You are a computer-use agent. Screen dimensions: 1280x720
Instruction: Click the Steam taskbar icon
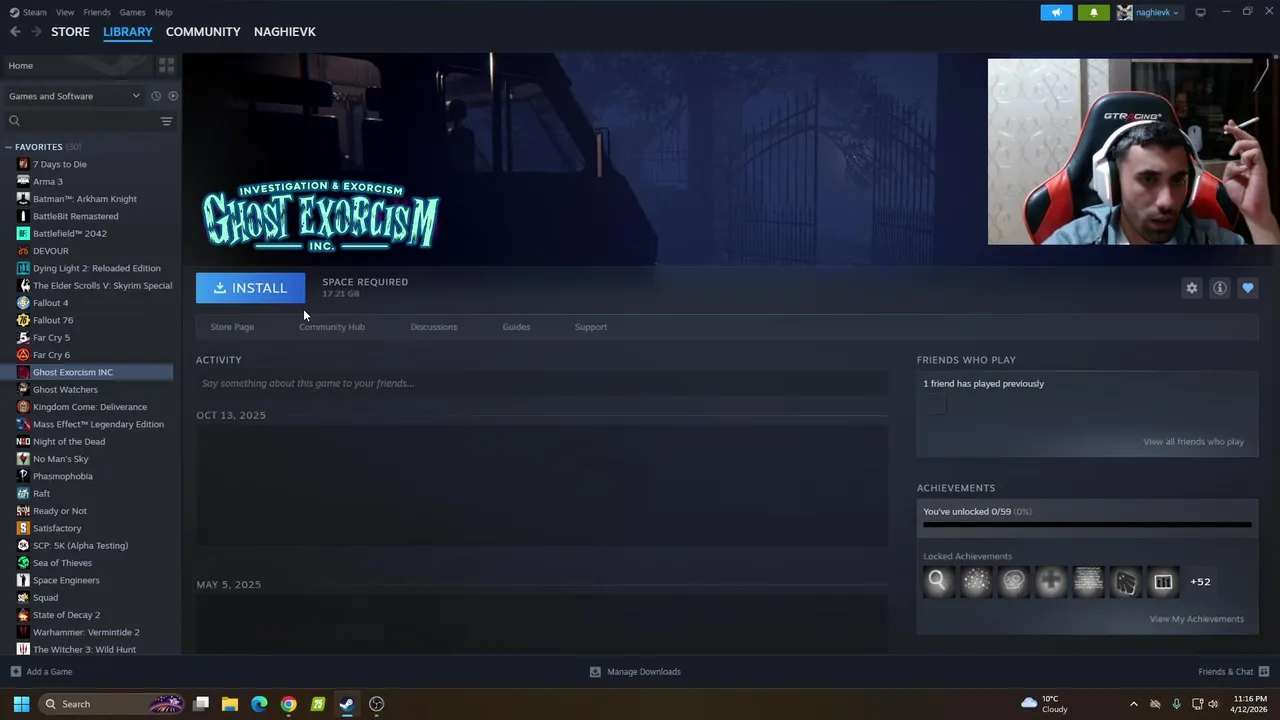tap(346, 704)
